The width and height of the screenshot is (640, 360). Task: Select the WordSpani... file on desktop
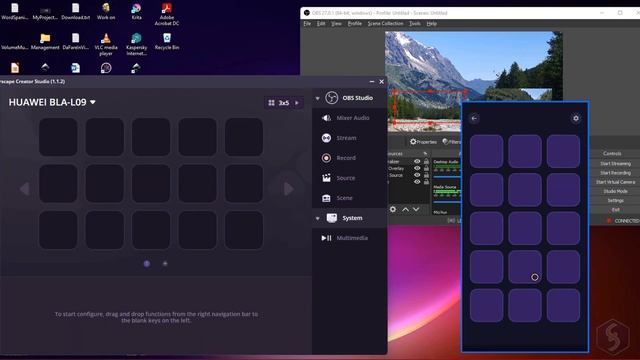(15, 11)
